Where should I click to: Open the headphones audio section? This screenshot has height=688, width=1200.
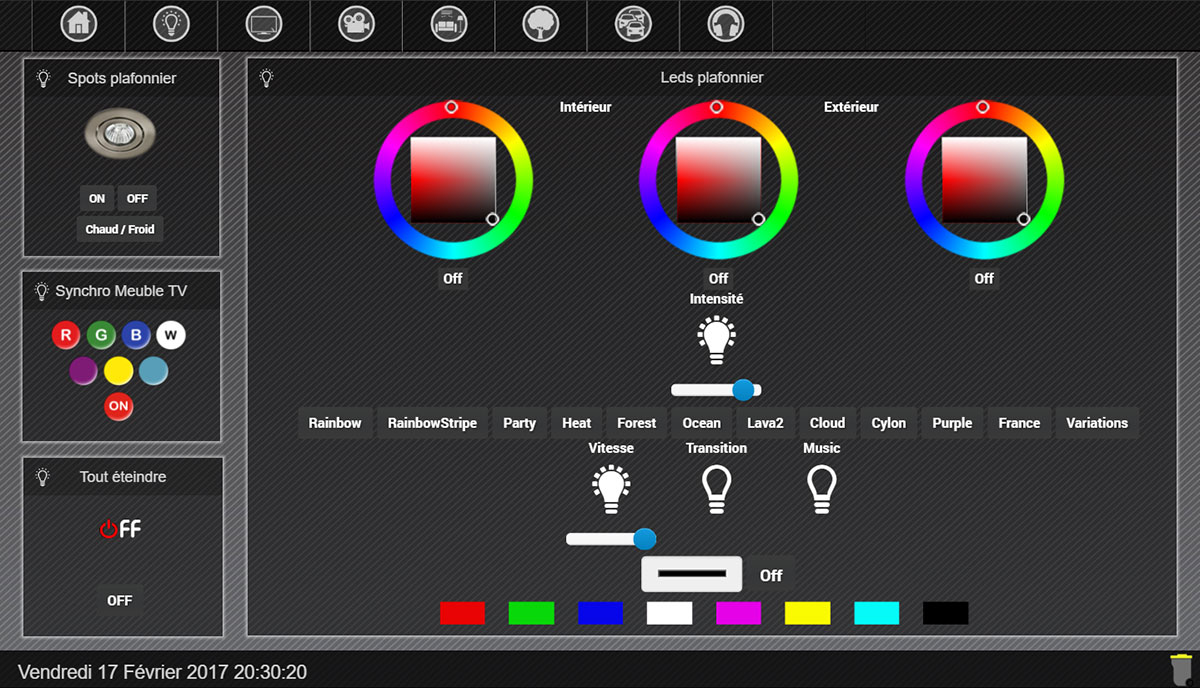pos(725,24)
